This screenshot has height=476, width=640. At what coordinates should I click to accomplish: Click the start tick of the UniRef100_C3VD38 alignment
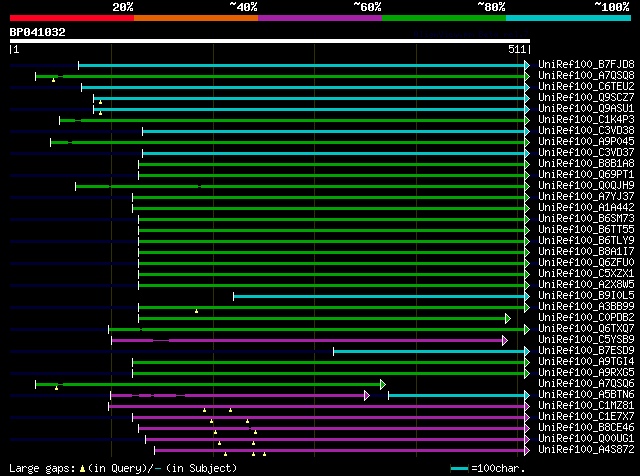pos(142,131)
